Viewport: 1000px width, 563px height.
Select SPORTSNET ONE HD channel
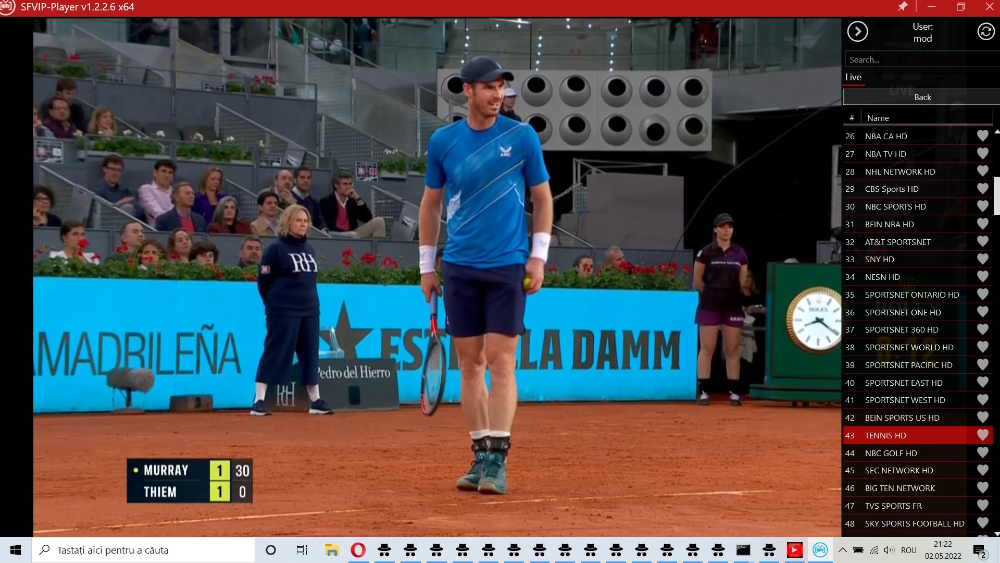[917, 312]
